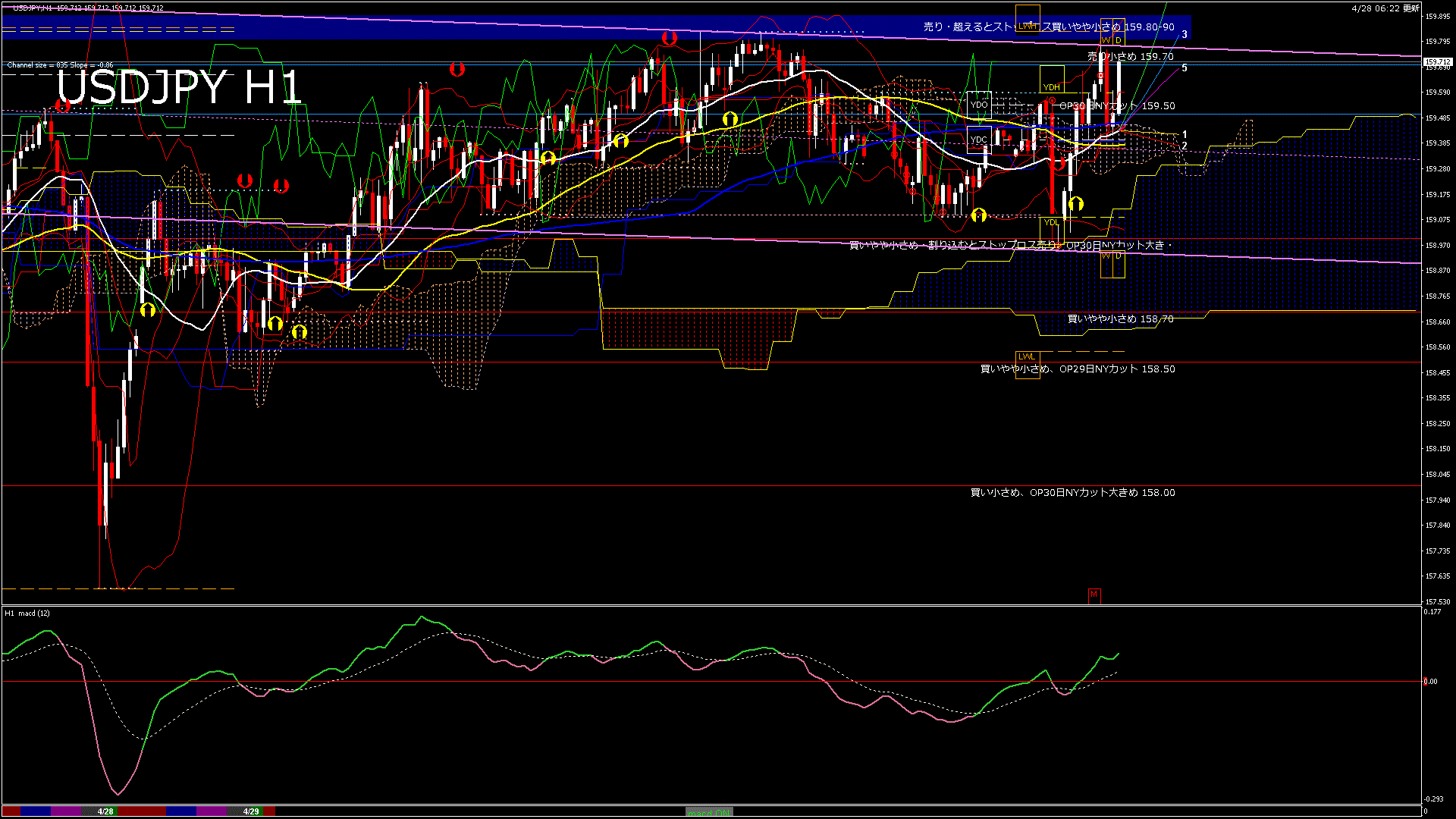The image size is (1456, 819).
Task: Click the USDJPY H1 chart title text
Action: (x=179, y=87)
